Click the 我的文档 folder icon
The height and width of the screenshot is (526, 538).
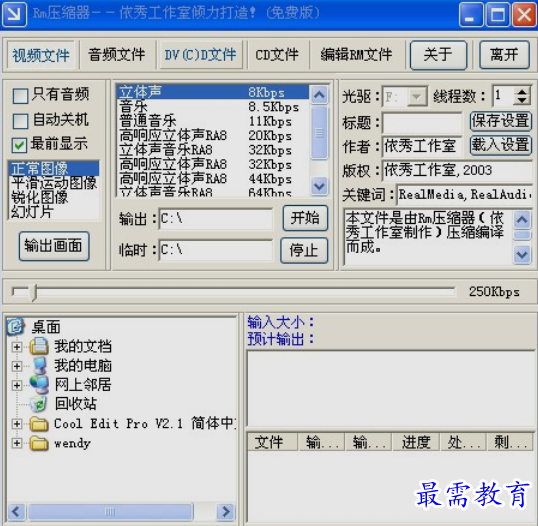(x=39, y=346)
